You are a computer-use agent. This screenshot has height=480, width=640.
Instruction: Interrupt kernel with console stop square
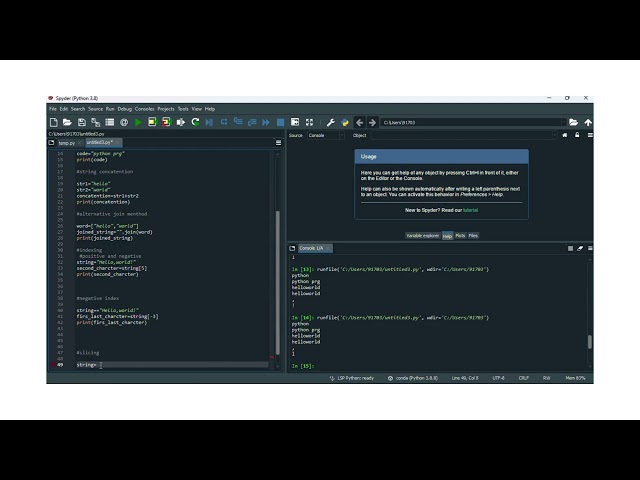[570, 248]
